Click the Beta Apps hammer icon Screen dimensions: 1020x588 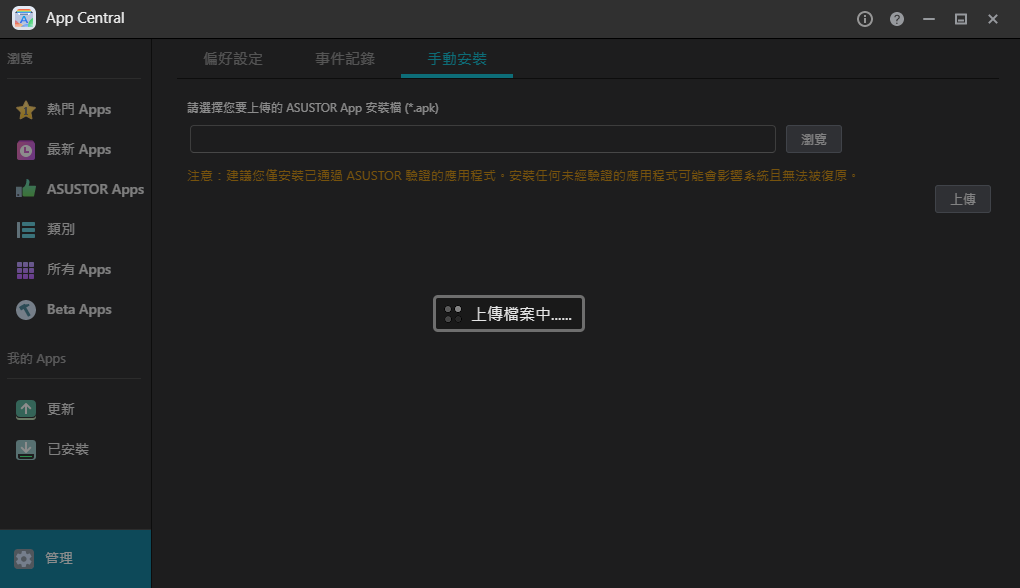click(25, 310)
